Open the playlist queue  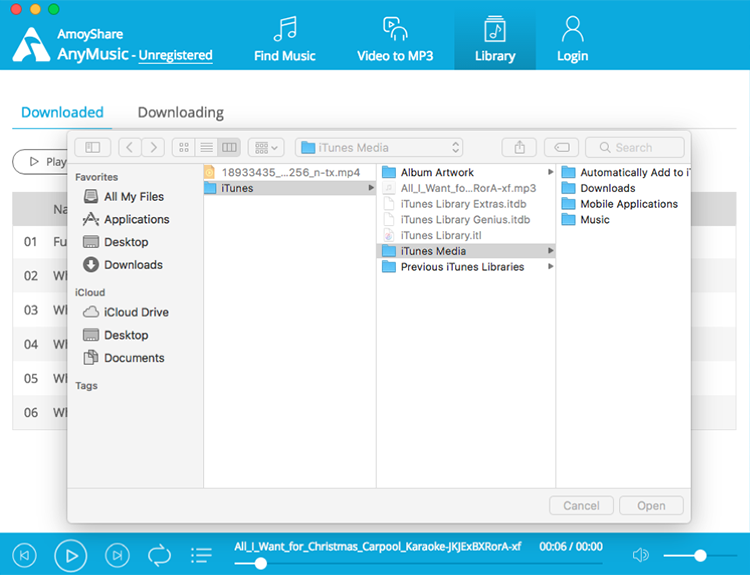(x=201, y=555)
